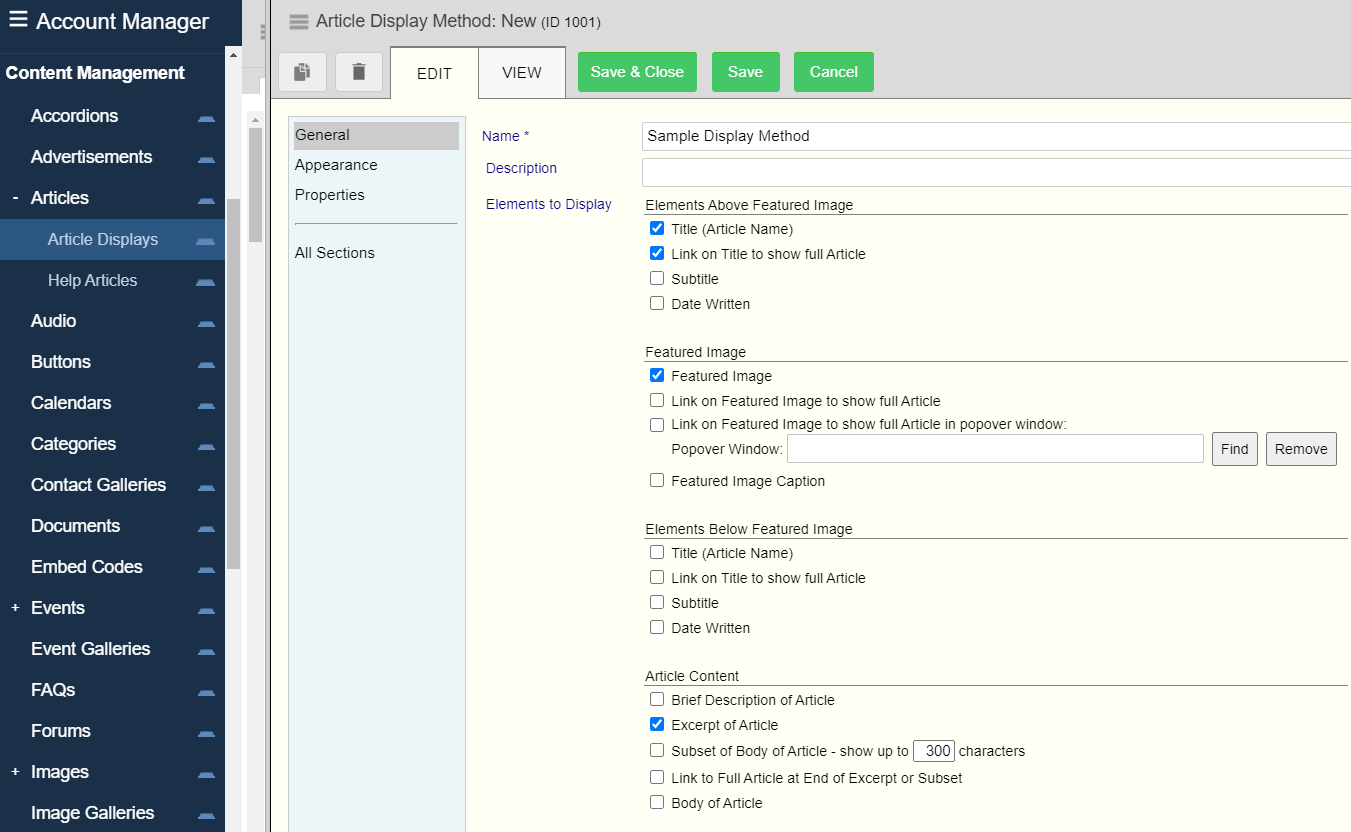
Task: Open the Account Manager hamburger menu
Action: pyautogui.click(x=18, y=20)
